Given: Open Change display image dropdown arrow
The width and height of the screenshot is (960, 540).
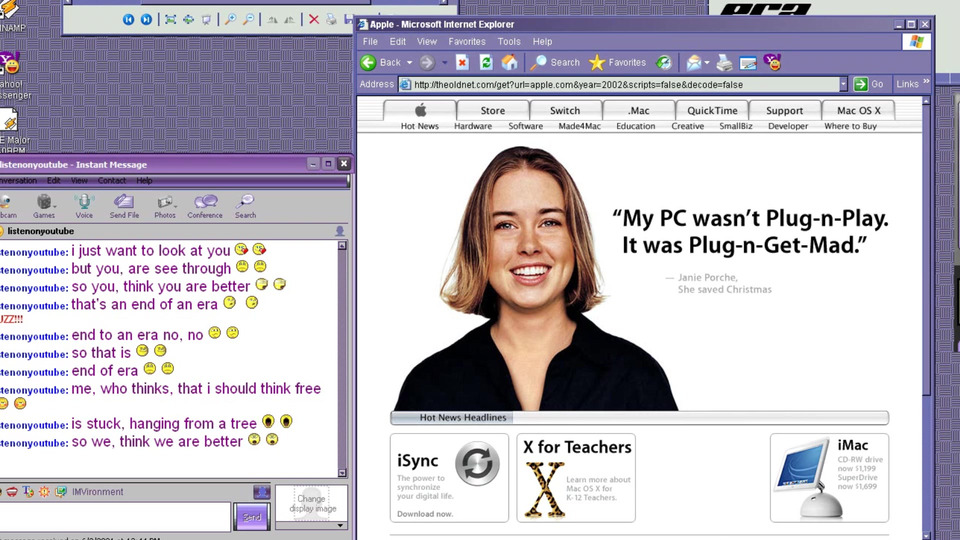Looking at the screenshot, I should pos(340,525).
